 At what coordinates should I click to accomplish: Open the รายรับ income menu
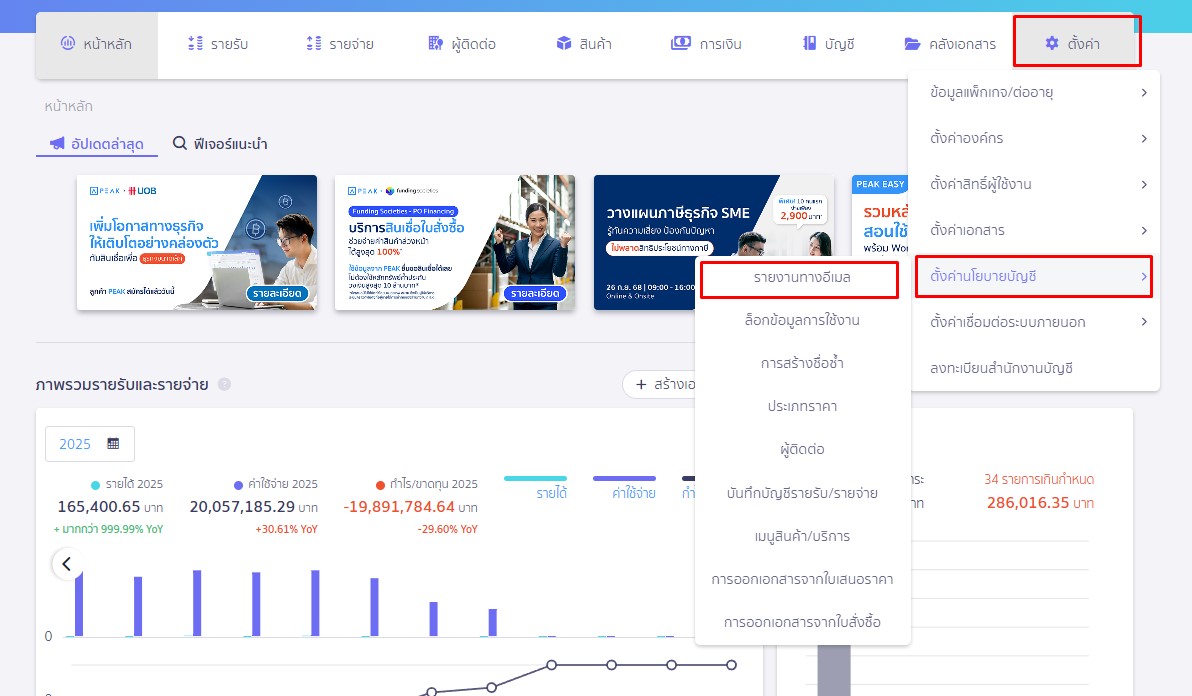tap(217, 44)
